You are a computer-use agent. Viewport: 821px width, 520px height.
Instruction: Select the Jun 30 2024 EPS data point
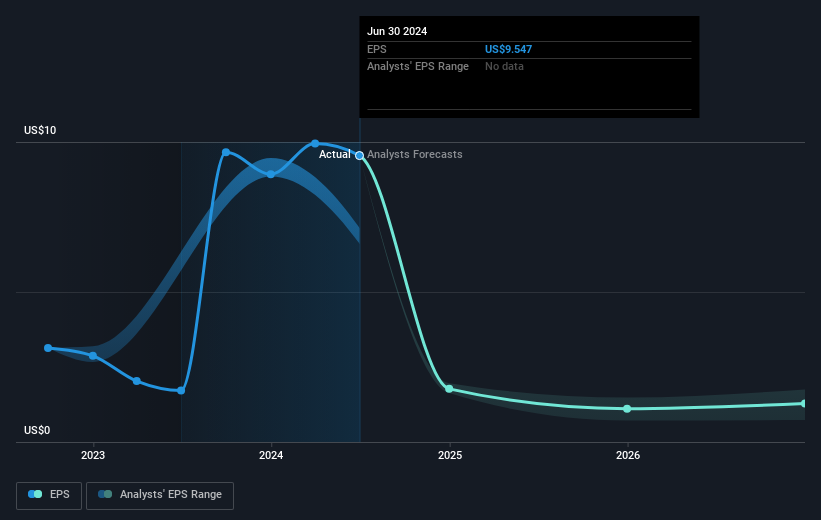[x=360, y=156]
